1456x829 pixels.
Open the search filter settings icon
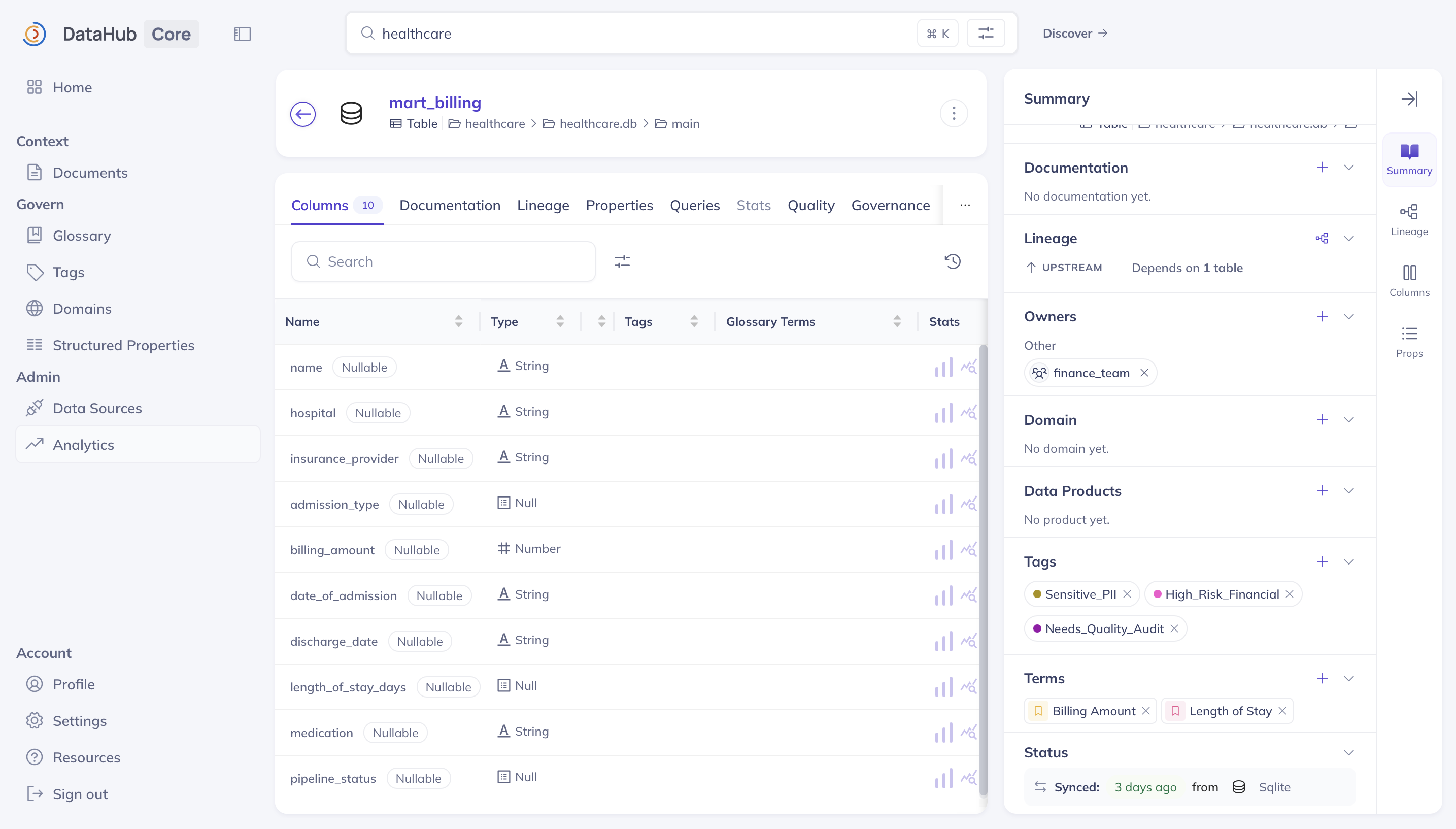986,33
